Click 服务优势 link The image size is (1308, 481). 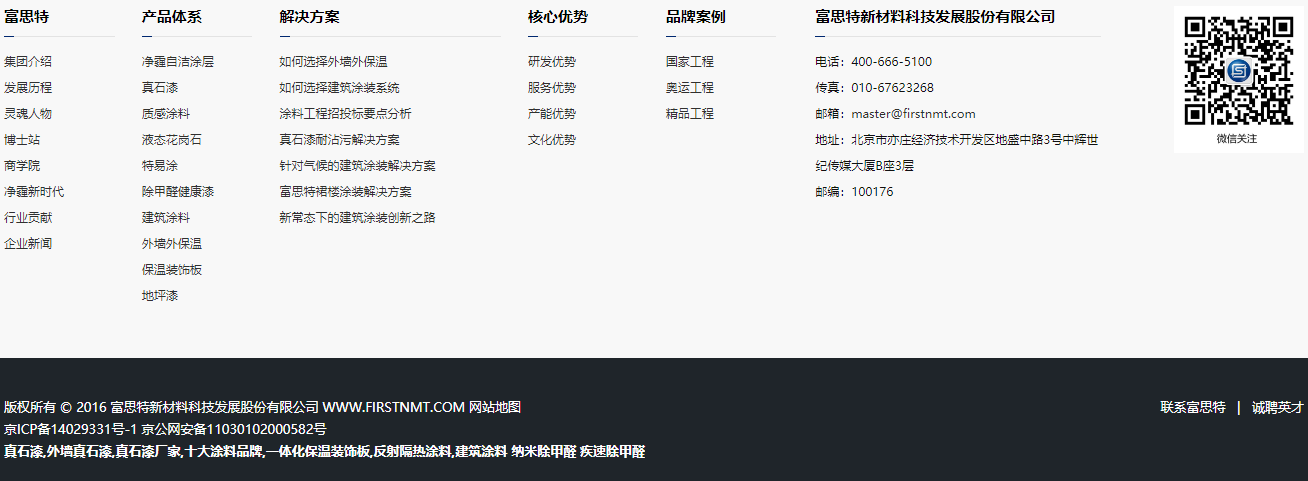[x=552, y=88]
